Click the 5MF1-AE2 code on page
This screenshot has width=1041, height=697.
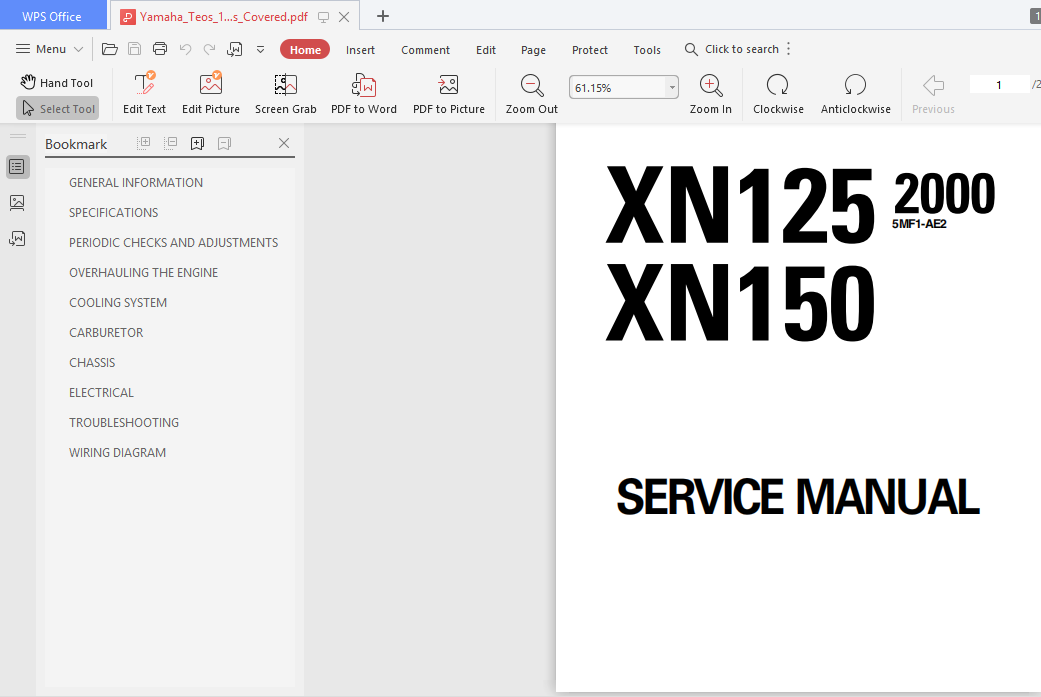[919, 224]
